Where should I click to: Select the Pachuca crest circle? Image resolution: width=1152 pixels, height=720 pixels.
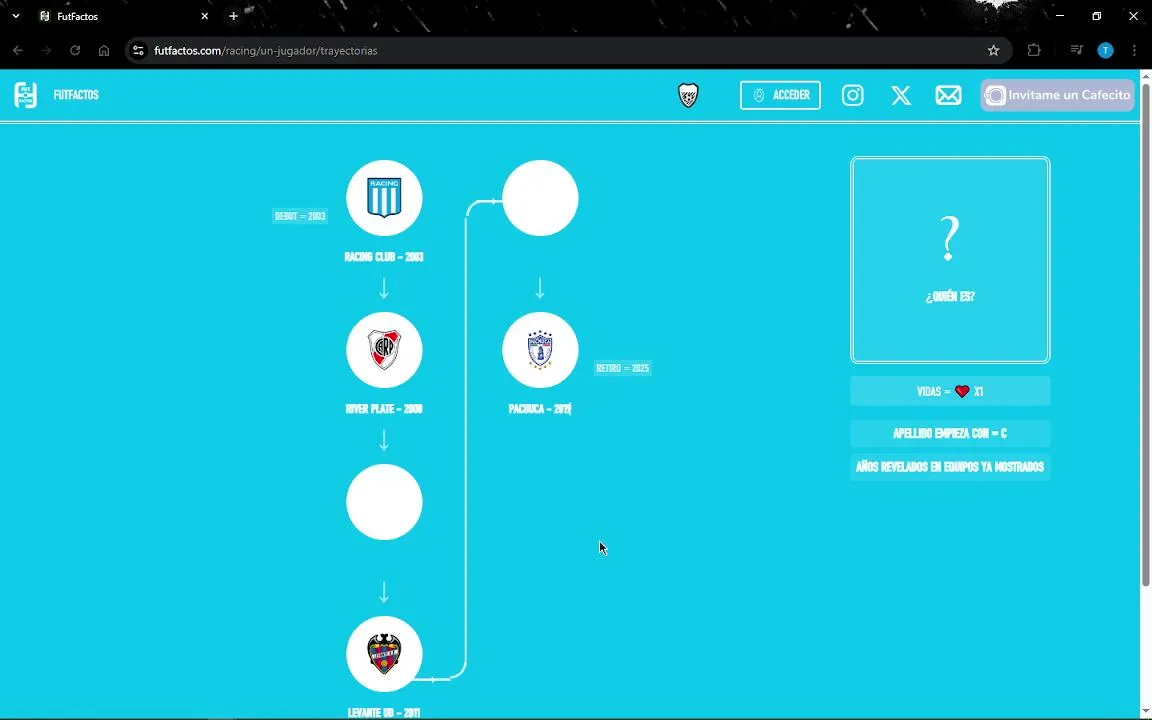(540, 350)
